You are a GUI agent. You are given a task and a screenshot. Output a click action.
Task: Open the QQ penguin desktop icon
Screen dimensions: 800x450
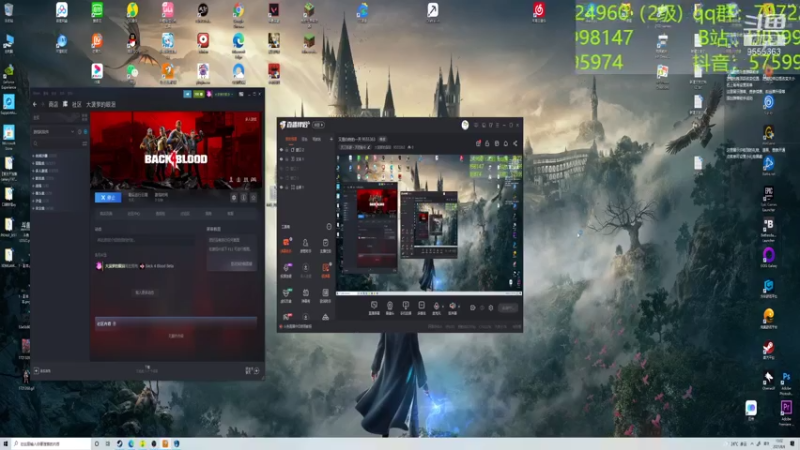(x=132, y=43)
